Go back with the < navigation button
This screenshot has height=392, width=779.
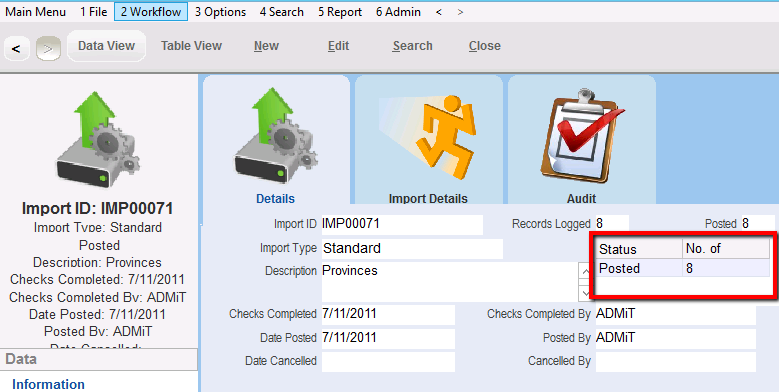tap(16, 49)
